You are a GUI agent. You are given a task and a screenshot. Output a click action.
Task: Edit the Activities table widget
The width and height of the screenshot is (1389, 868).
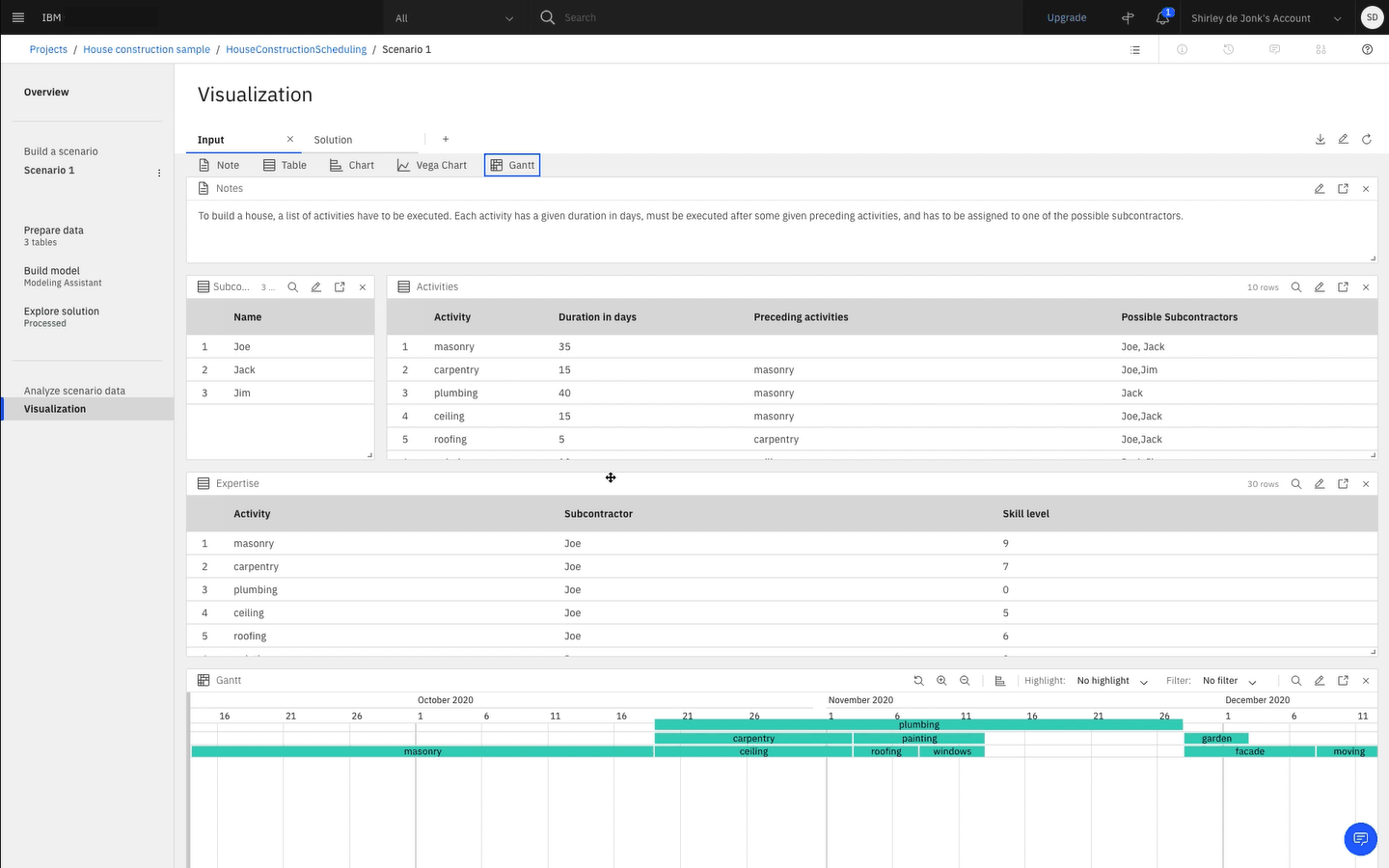pyautogui.click(x=1320, y=287)
